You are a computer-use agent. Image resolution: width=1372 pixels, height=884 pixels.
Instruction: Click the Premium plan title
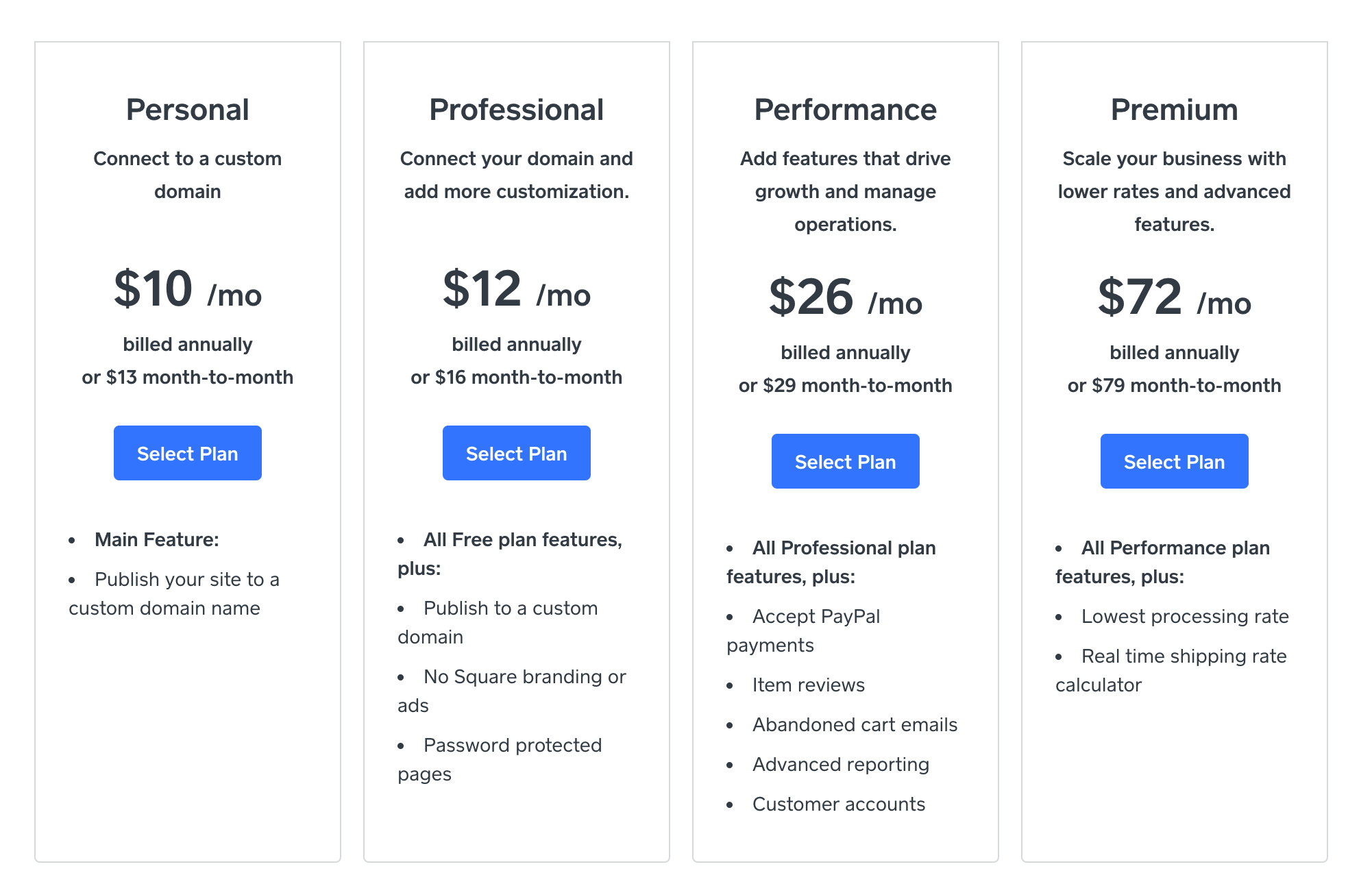[x=1174, y=110]
